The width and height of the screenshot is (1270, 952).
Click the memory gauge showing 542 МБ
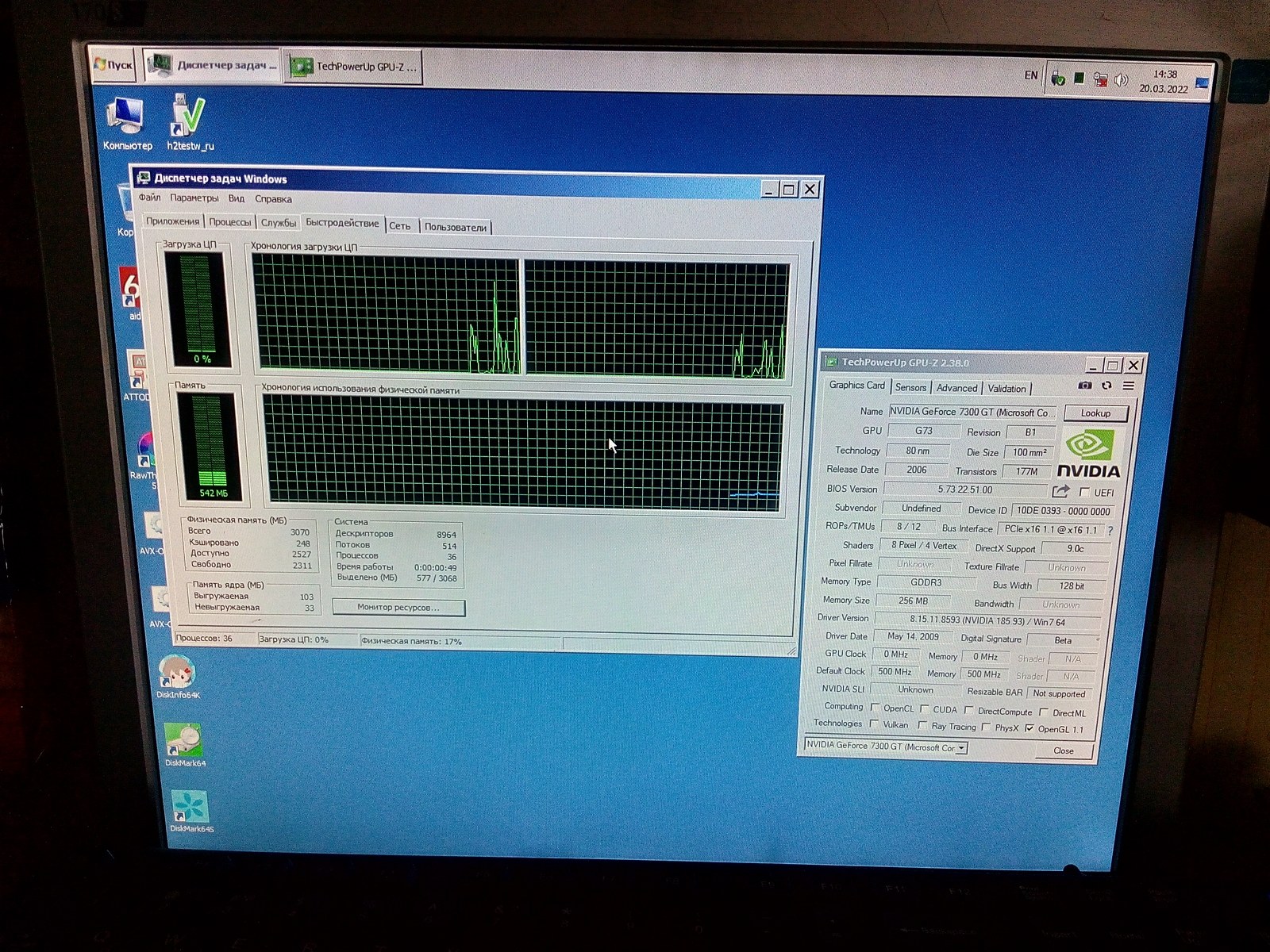[212, 447]
